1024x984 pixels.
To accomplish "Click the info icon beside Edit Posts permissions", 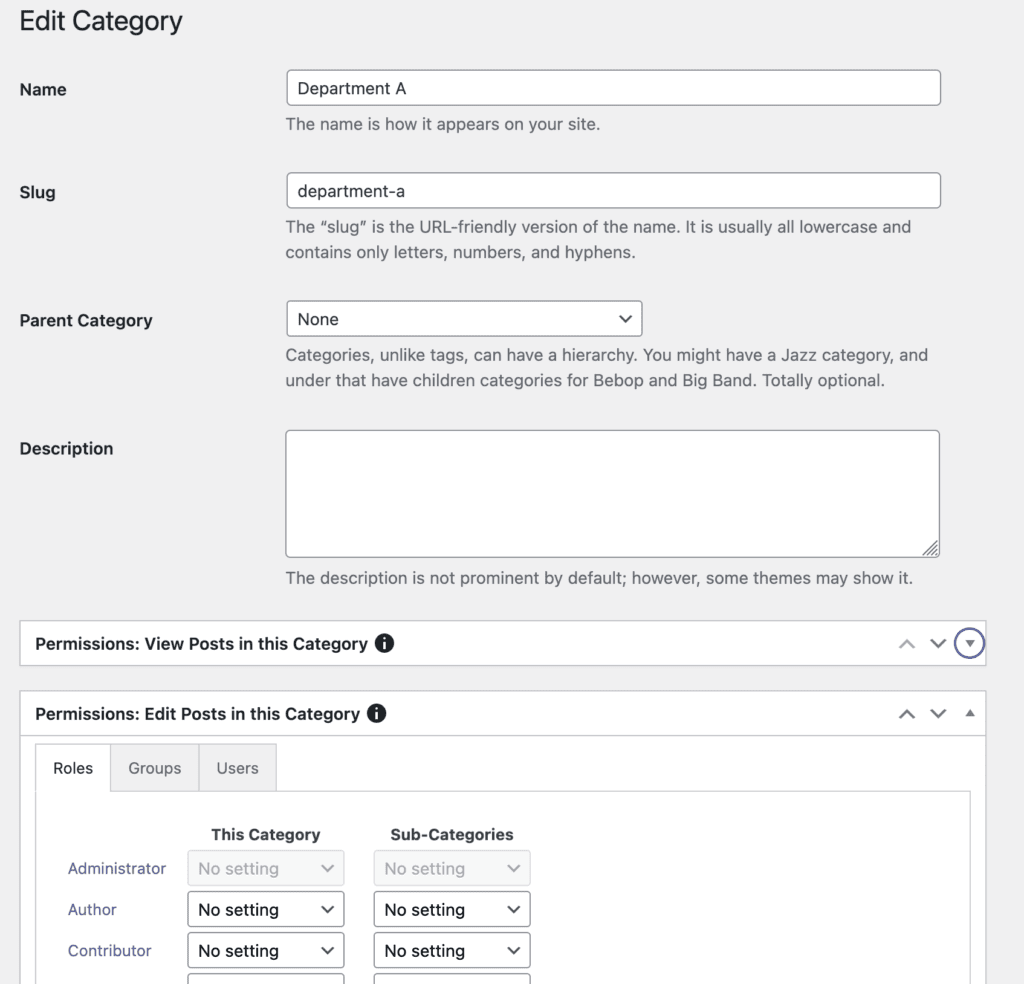I will [x=376, y=713].
